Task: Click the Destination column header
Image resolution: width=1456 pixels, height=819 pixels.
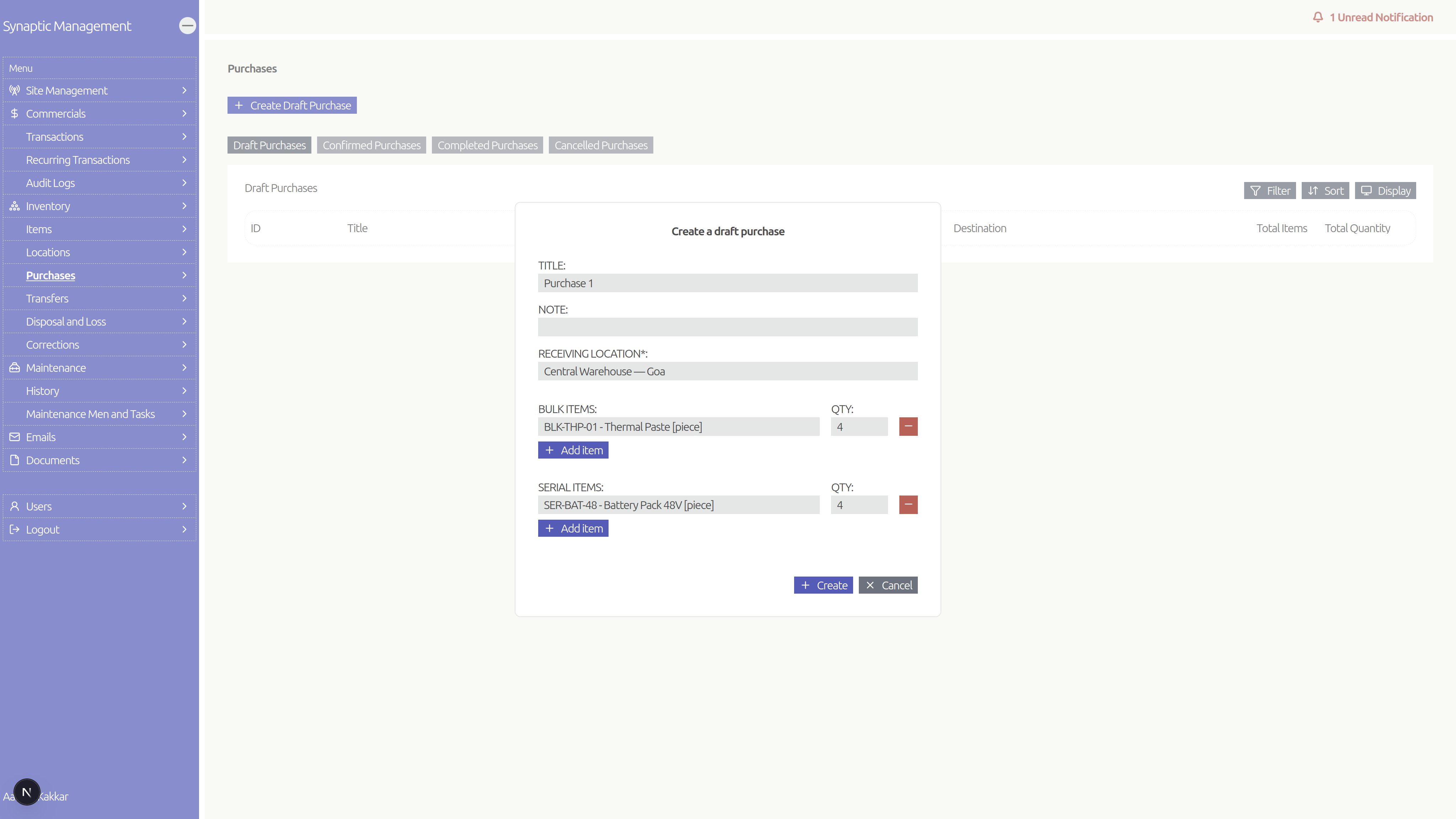Action: (980, 228)
